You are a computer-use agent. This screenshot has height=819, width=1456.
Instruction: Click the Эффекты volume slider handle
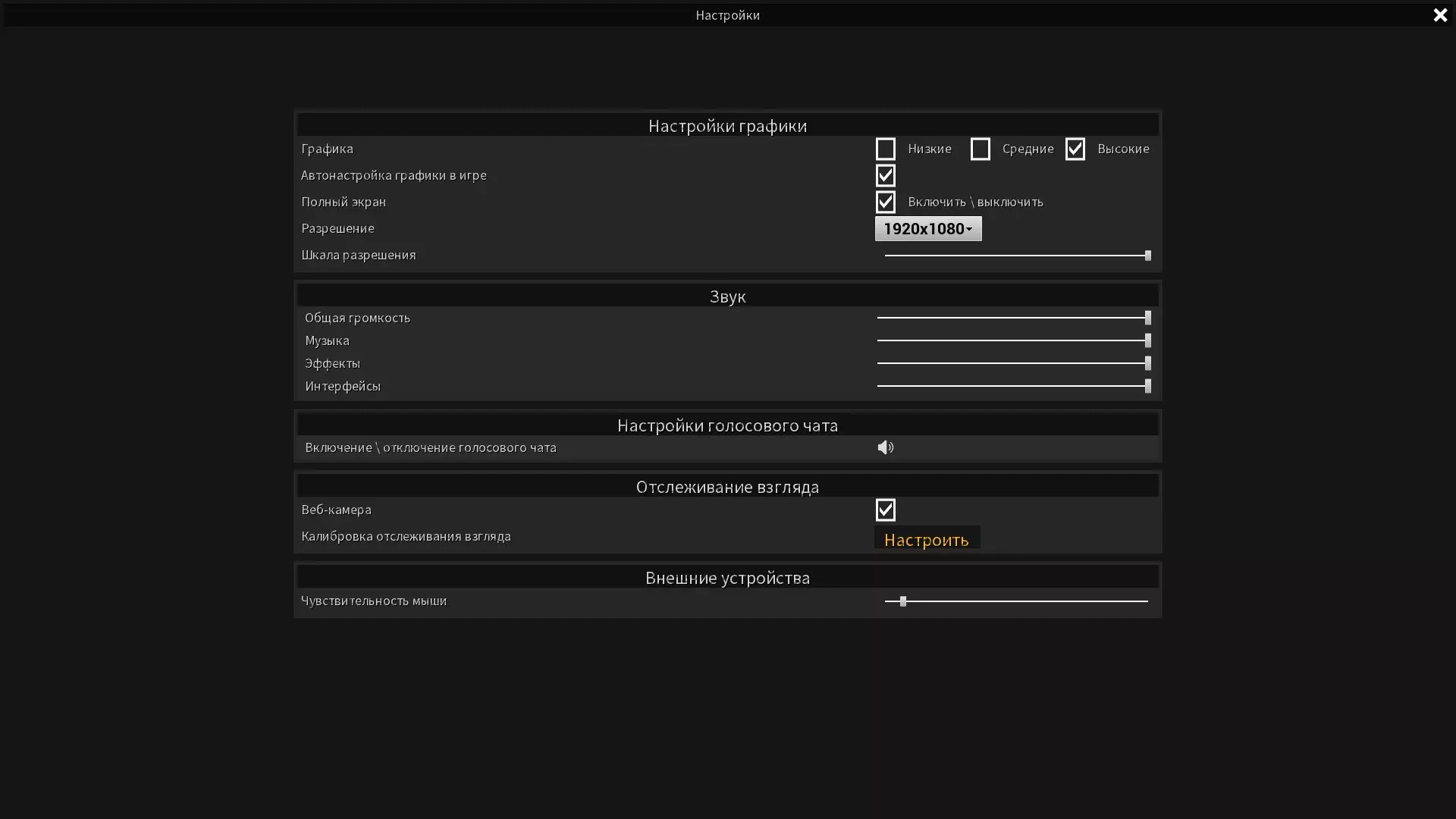[x=1147, y=363]
